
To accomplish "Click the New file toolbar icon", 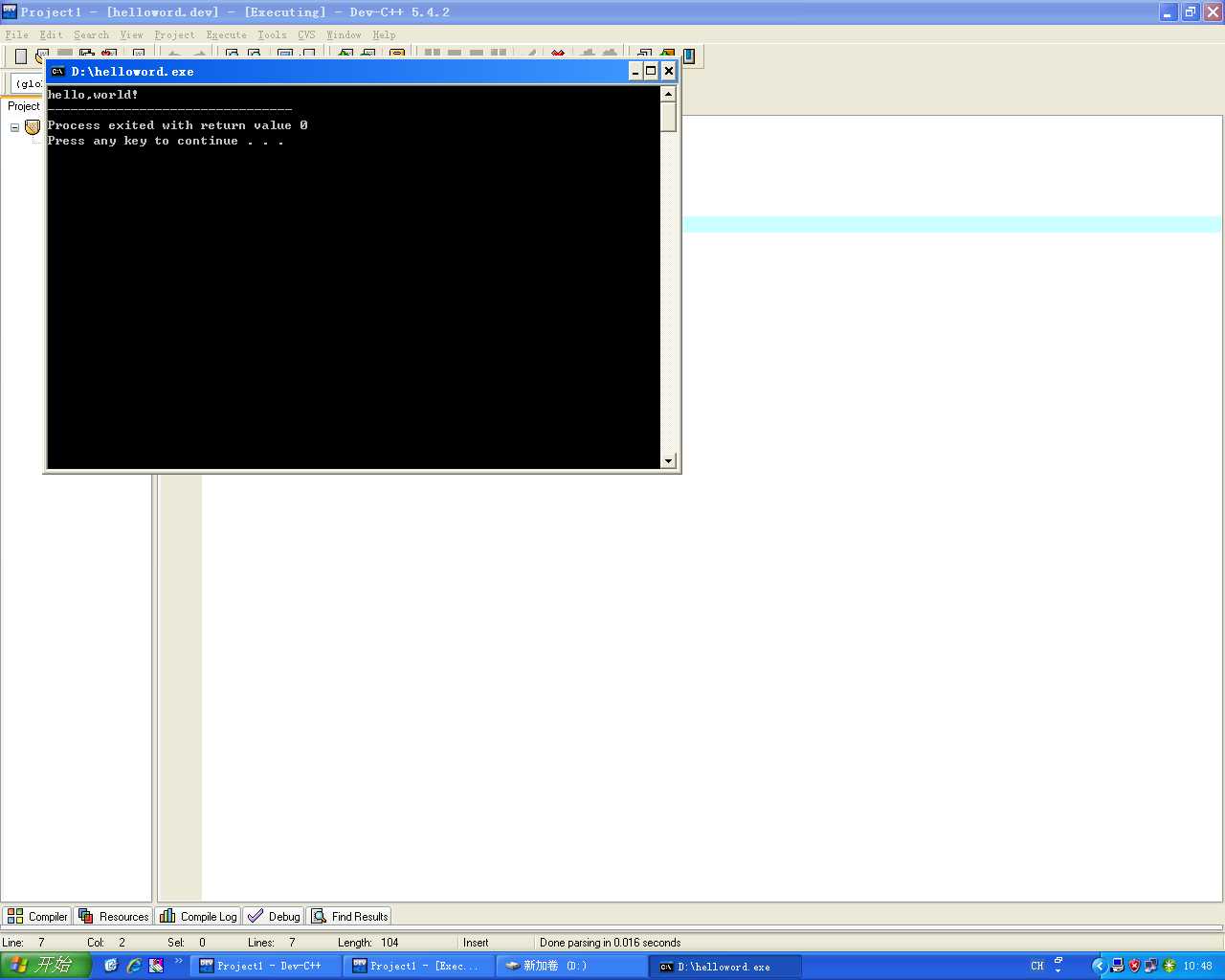I will (x=21, y=56).
